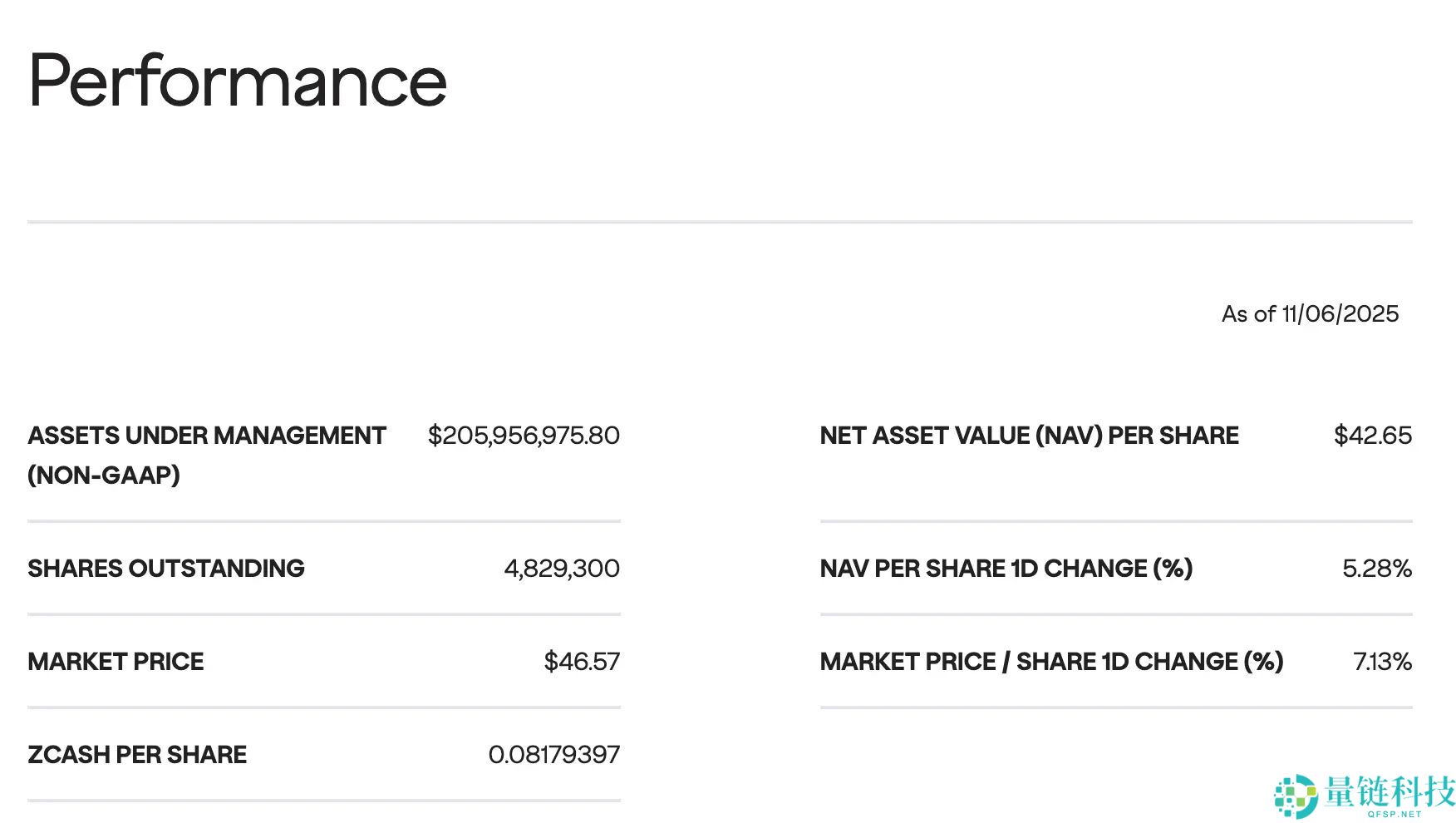Select the Net Asset Value Per Share label
The image size is (1456, 823).
(1029, 436)
